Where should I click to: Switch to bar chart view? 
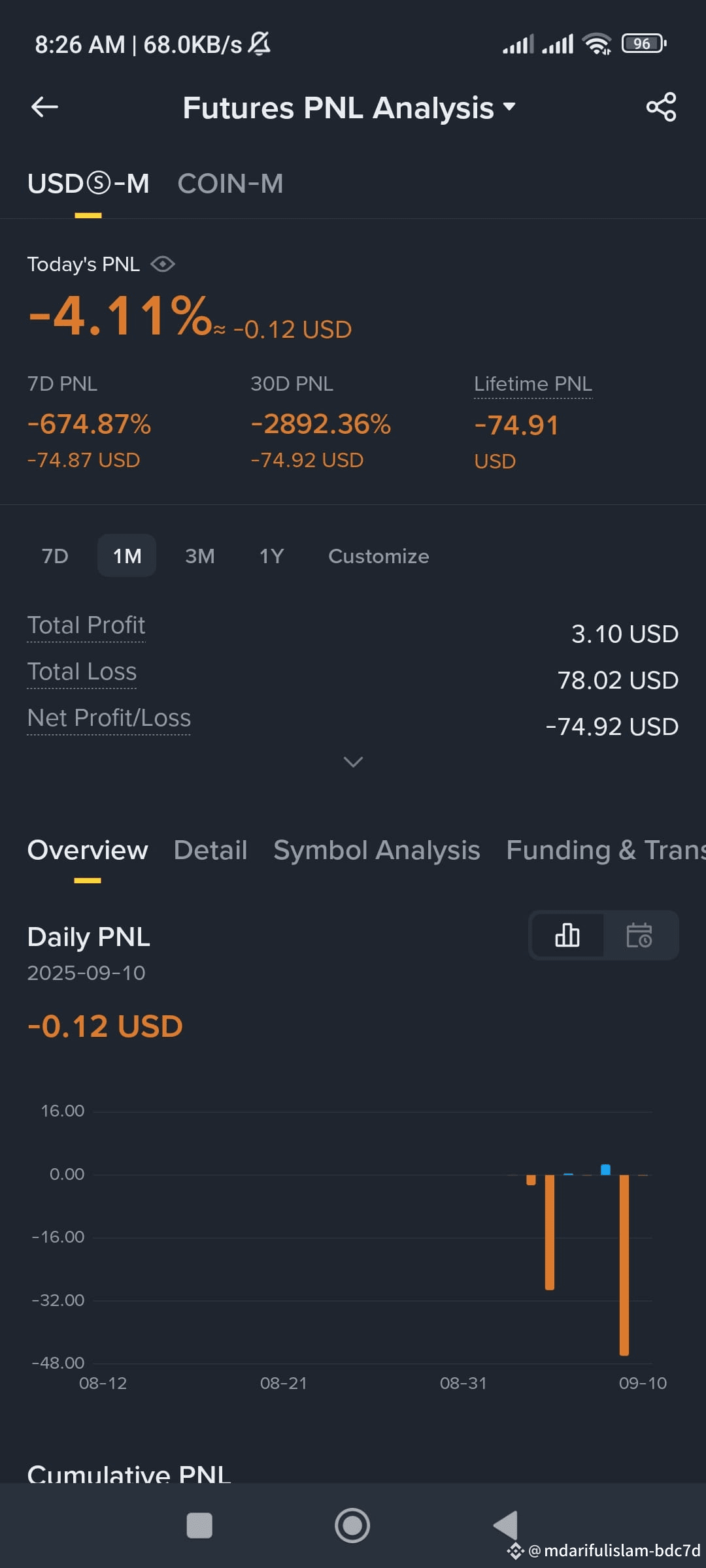point(567,935)
